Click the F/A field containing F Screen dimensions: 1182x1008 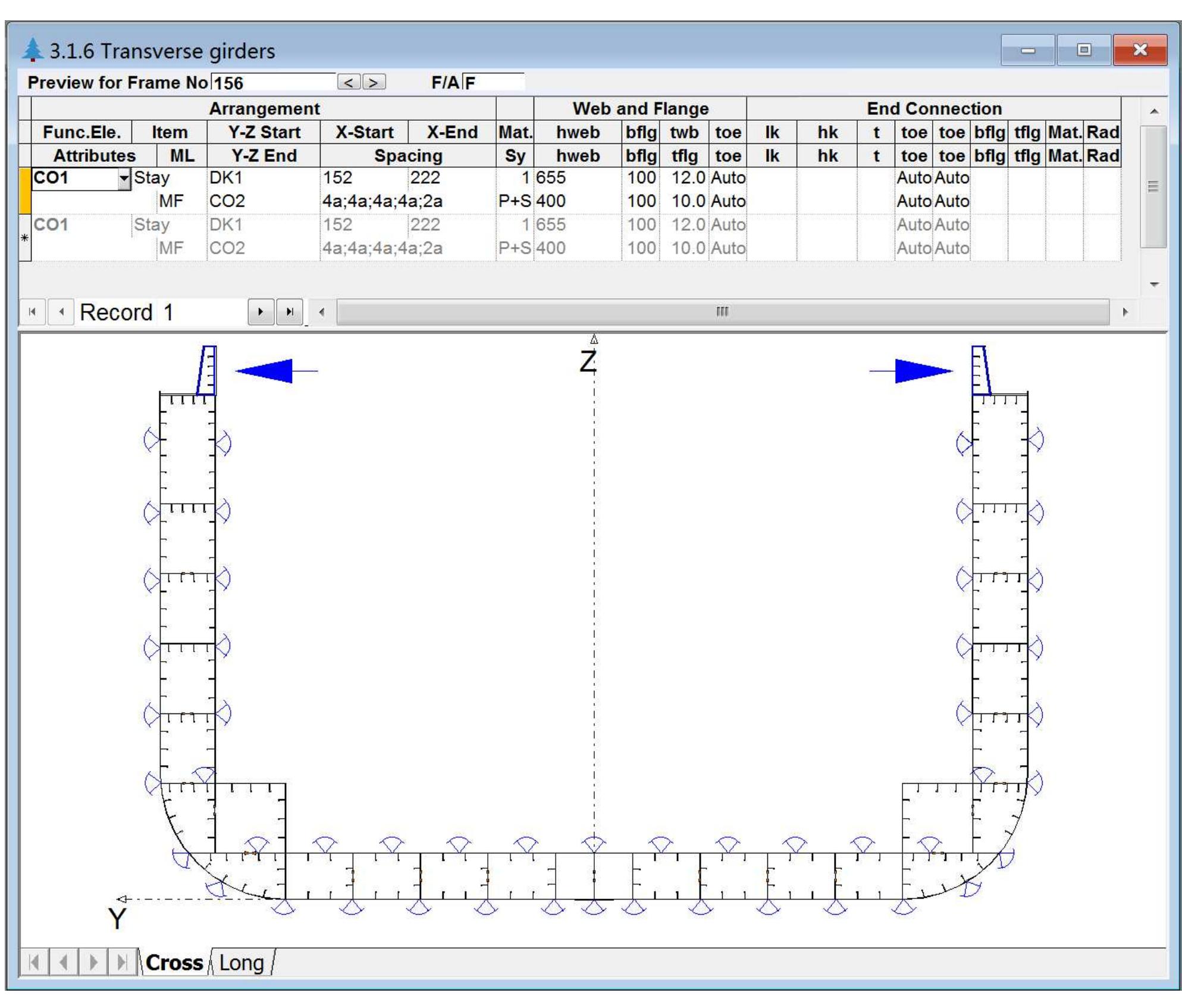coord(494,82)
